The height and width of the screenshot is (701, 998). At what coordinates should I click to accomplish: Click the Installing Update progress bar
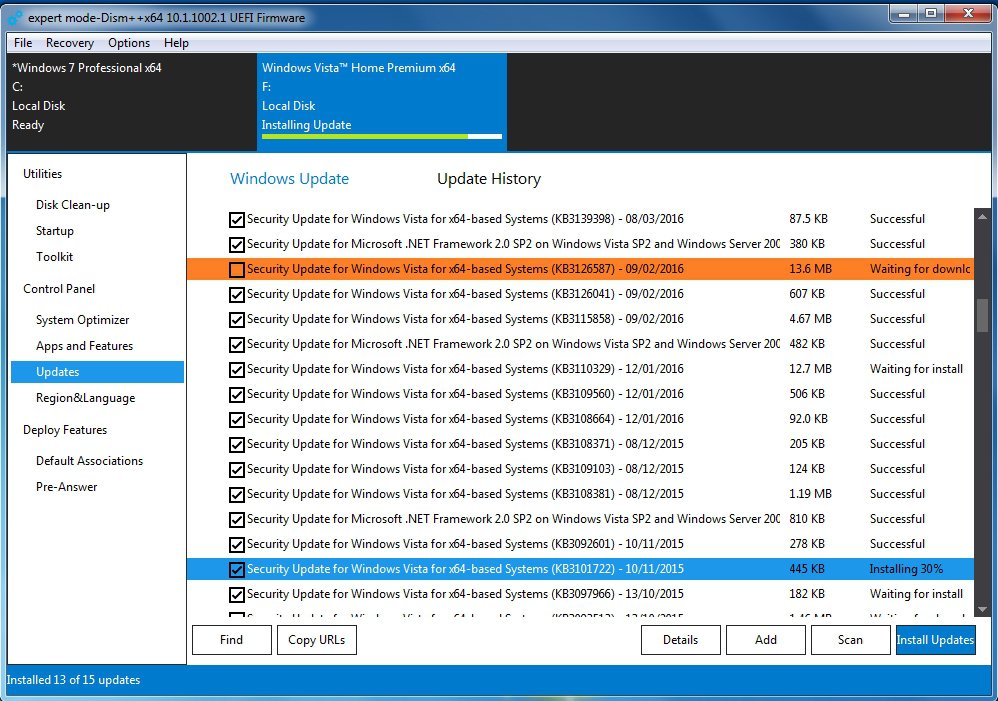tap(382, 136)
